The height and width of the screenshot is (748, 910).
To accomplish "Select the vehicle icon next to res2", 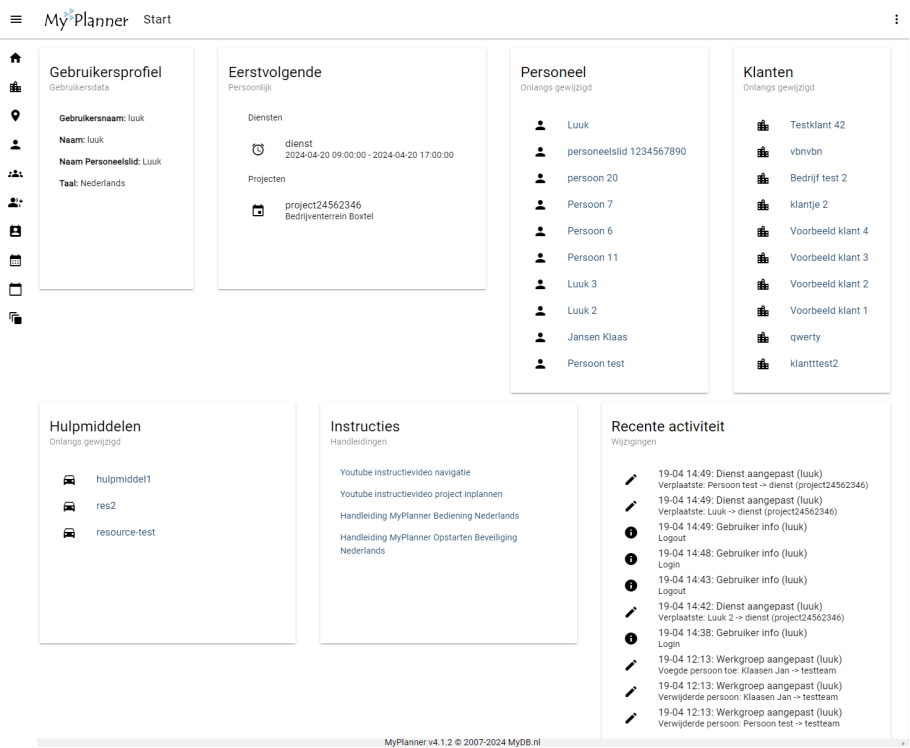I will (x=69, y=505).
